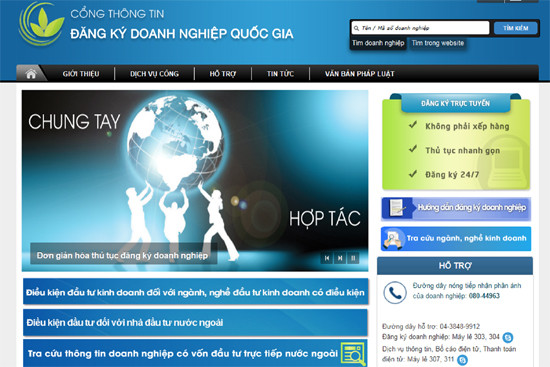The image size is (550, 367).
Task: Click the icon on Tra cứu ngành, nghề
Action: [x=393, y=239]
